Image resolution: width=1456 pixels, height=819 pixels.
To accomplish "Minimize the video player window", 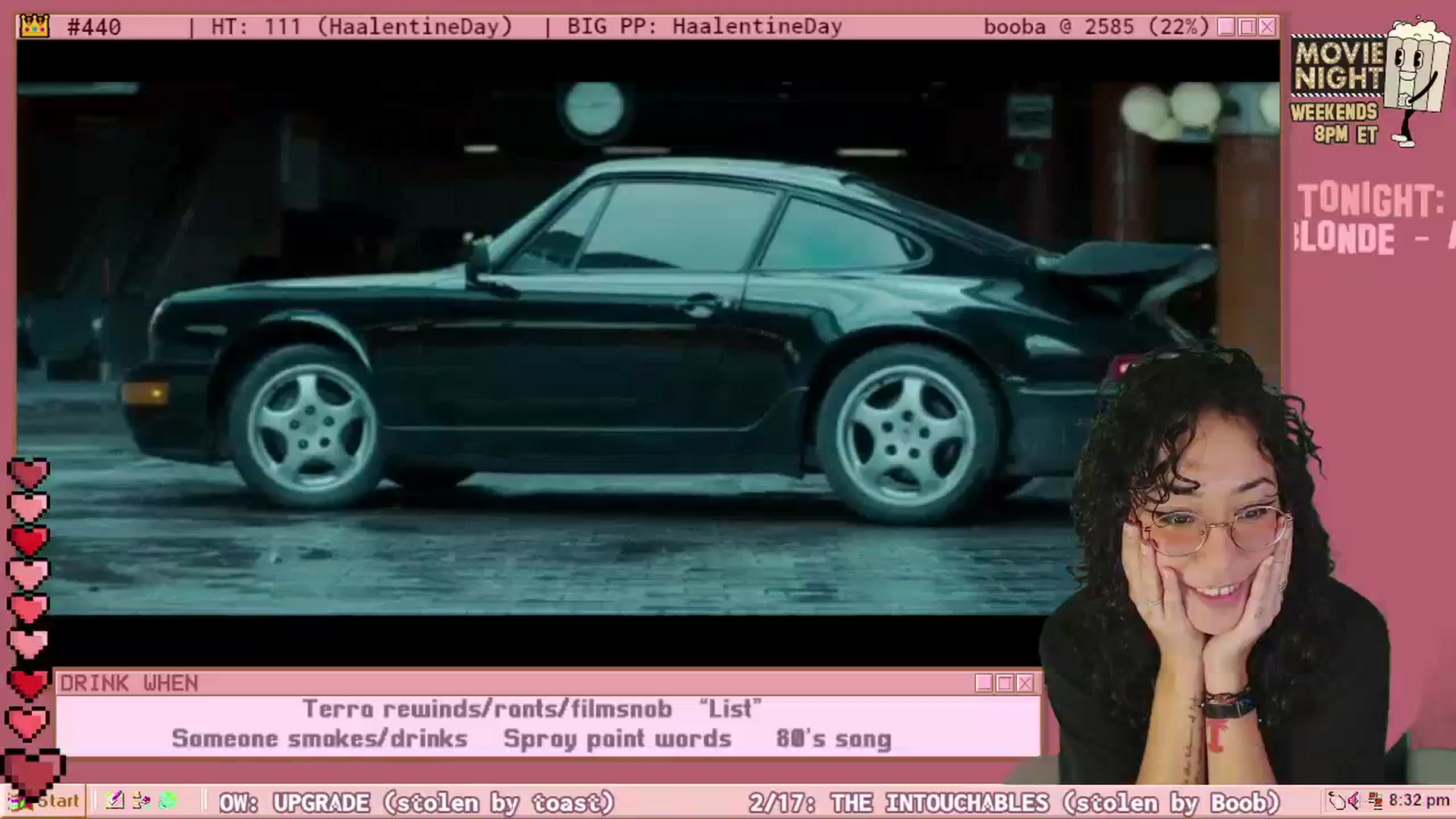I will click(x=1226, y=27).
